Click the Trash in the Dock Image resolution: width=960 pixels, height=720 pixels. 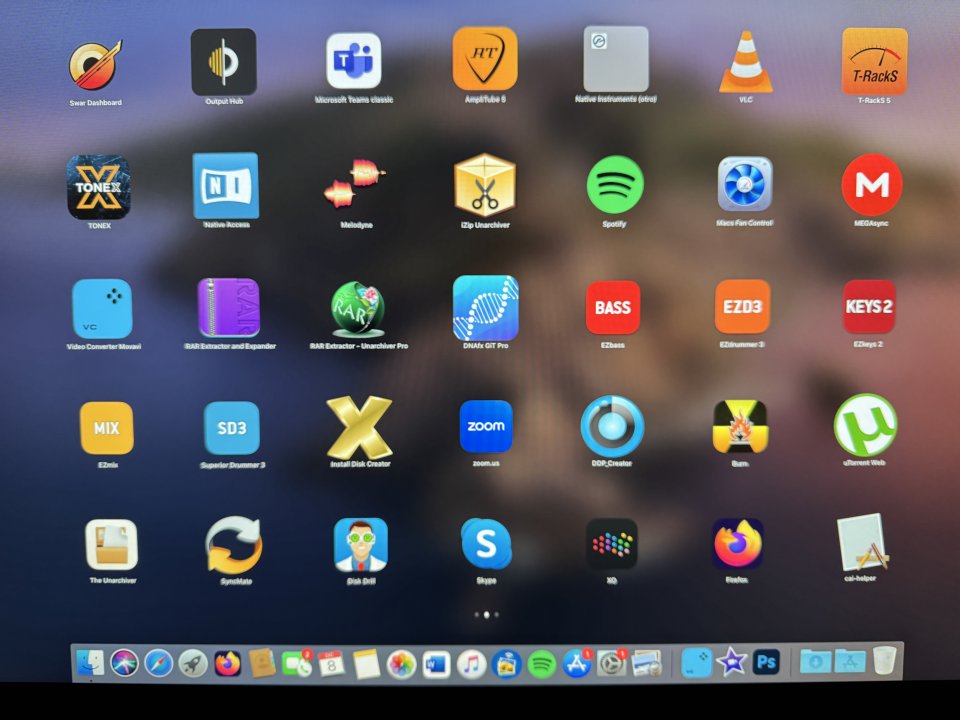884,662
